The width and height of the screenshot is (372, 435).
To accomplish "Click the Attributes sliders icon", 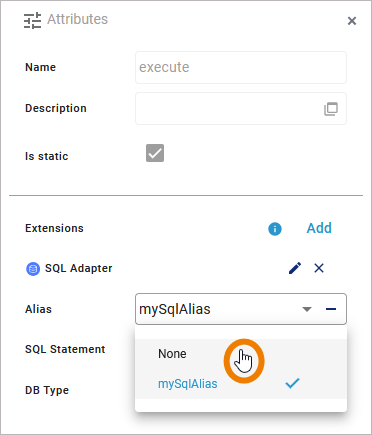I will click(32, 20).
